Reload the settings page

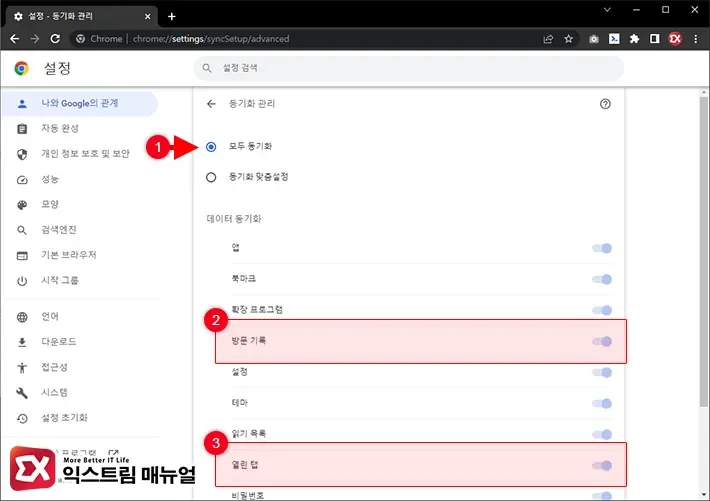(x=55, y=39)
